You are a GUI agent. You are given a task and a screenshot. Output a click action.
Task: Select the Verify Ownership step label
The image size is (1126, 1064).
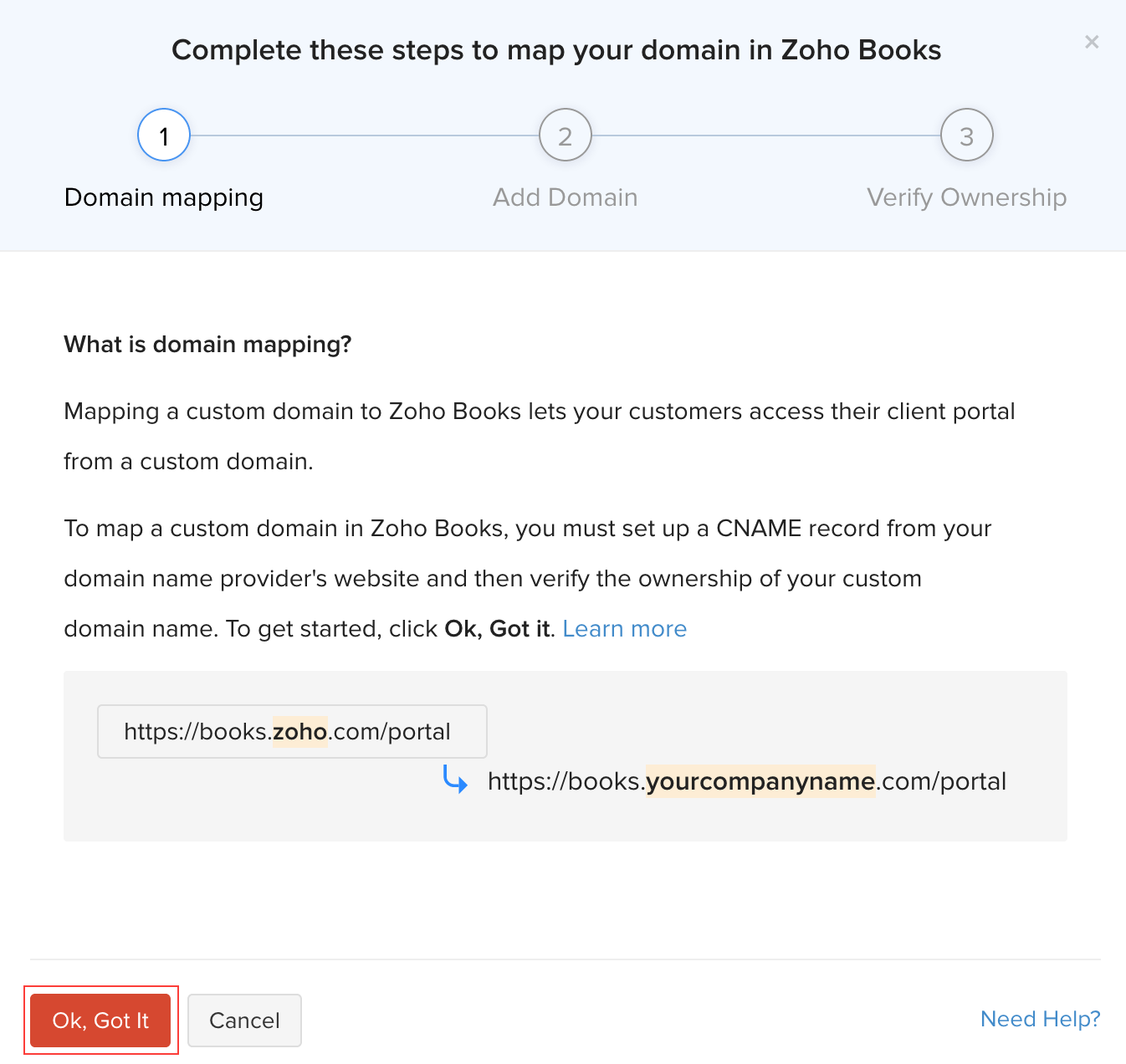[x=966, y=197]
